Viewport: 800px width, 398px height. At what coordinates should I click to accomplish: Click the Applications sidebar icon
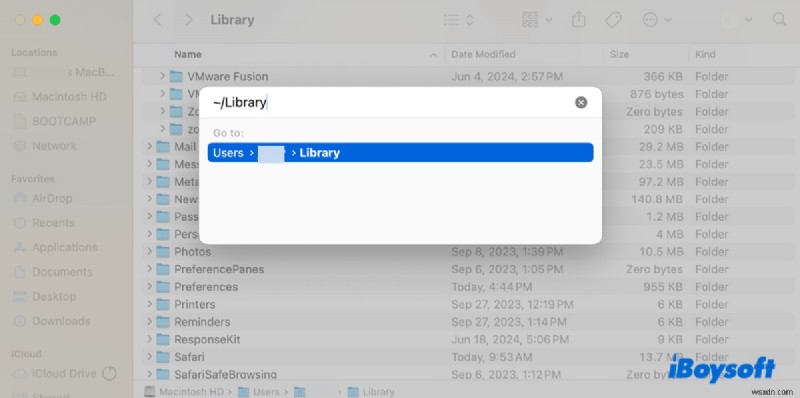[20, 247]
